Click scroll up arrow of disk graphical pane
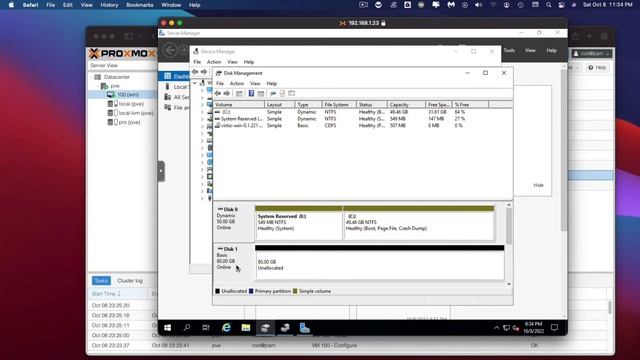The height and width of the screenshot is (360, 640). tap(509, 205)
